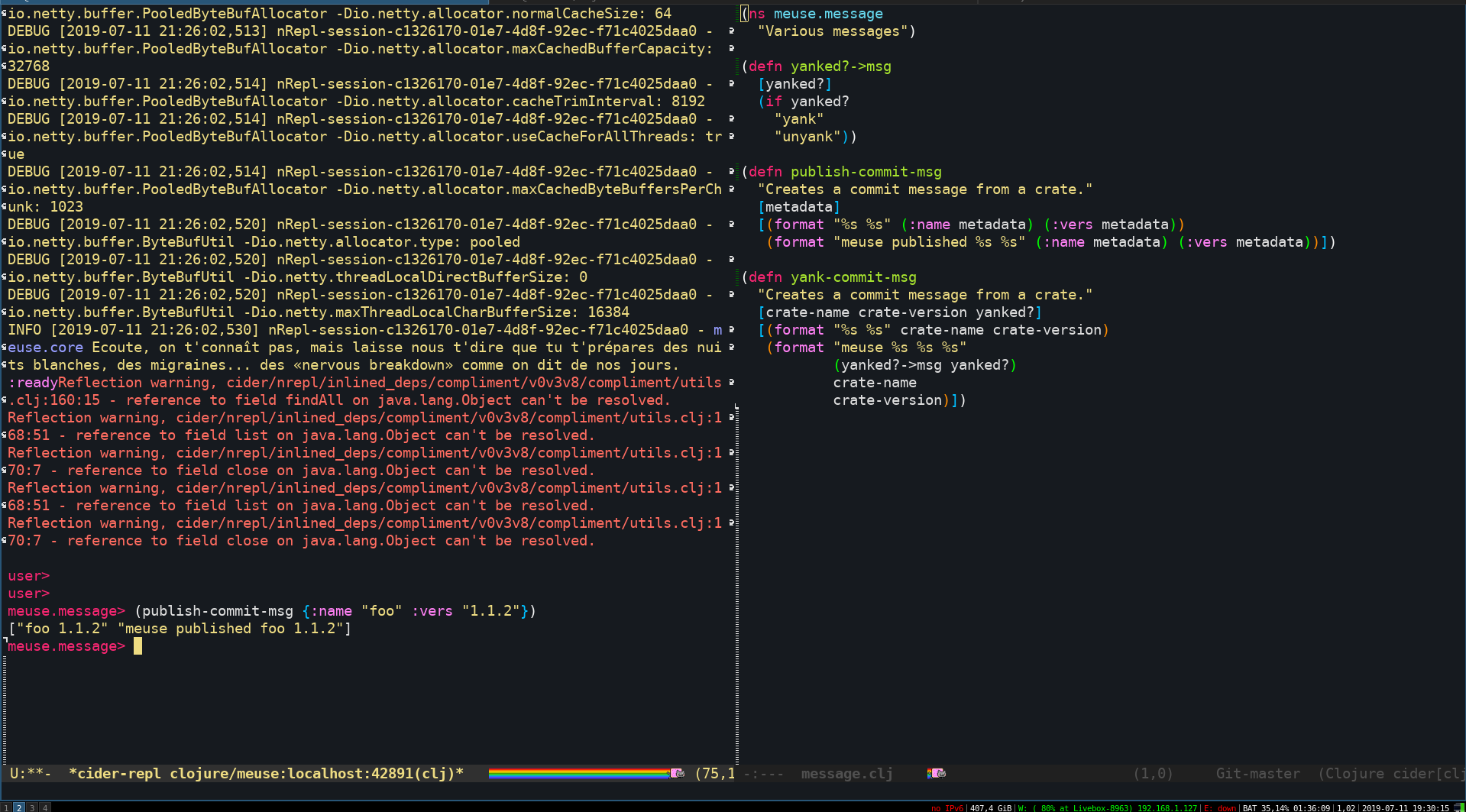Switch to workspace 3
This screenshot has width=1466, height=812.
(x=32, y=807)
